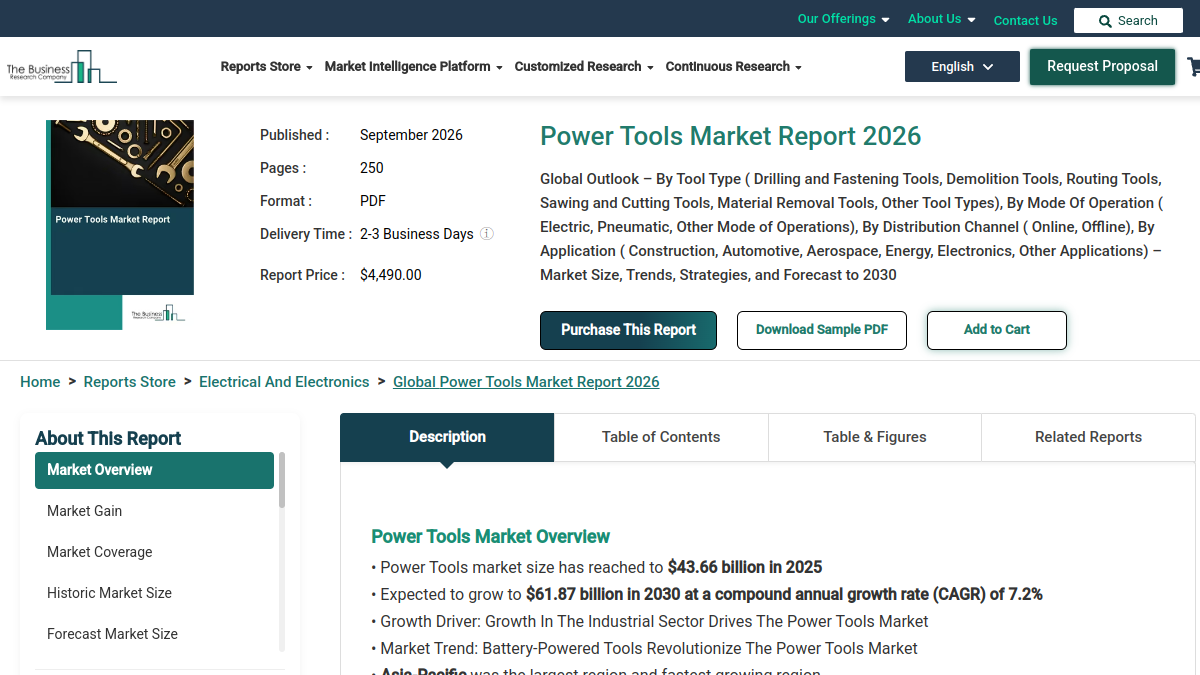Click Request Proposal button
This screenshot has height=675, width=1200.
coord(1102,66)
